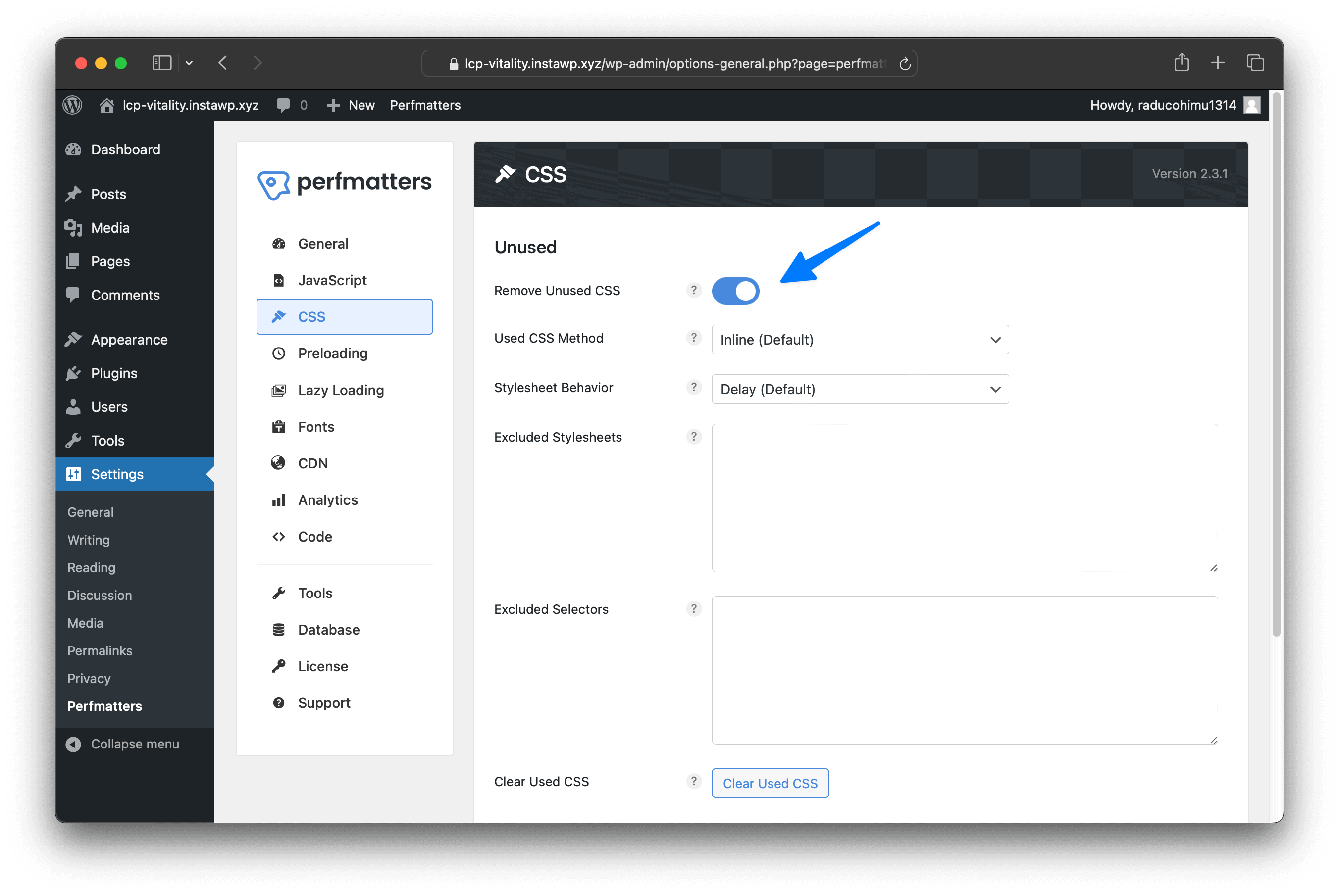This screenshot has height=896, width=1339.
Task: Click the home icon for lcp-vitality.instawp.xyz
Action: click(x=106, y=105)
